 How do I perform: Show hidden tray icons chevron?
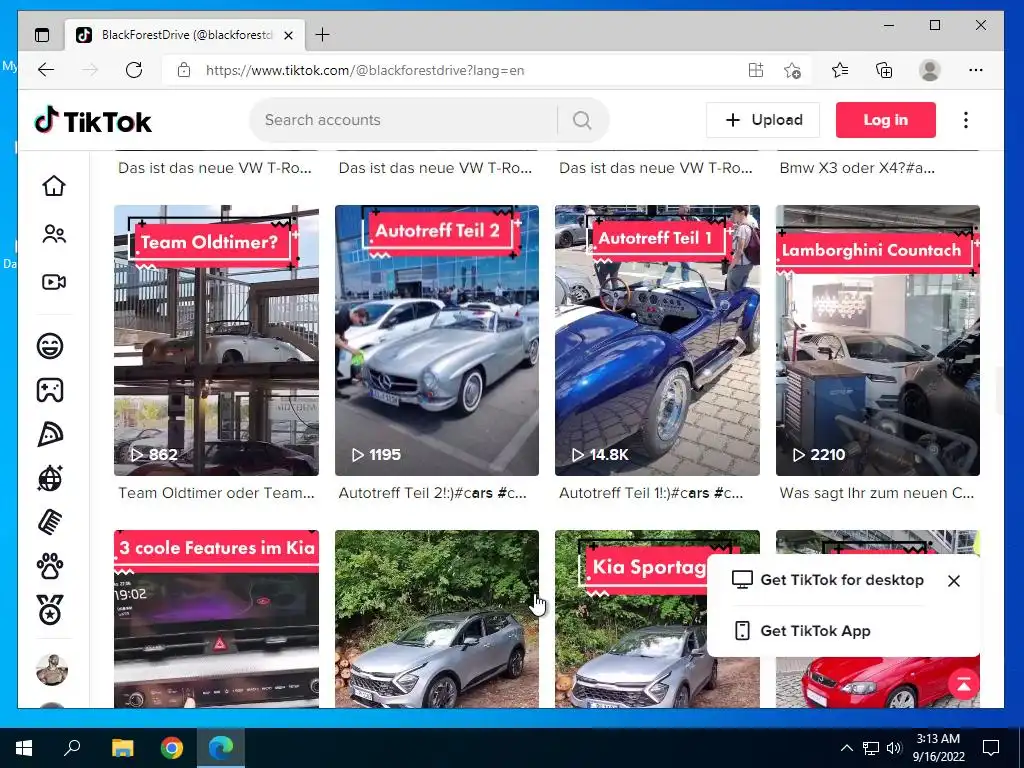pyautogui.click(x=846, y=748)
